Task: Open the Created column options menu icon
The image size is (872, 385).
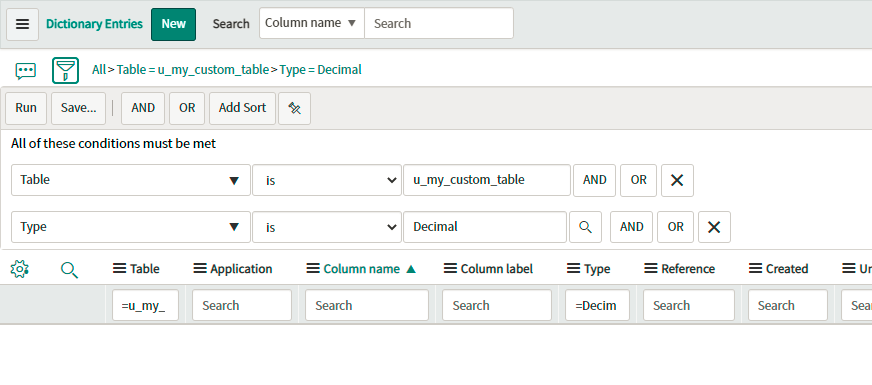Action: 756,268
